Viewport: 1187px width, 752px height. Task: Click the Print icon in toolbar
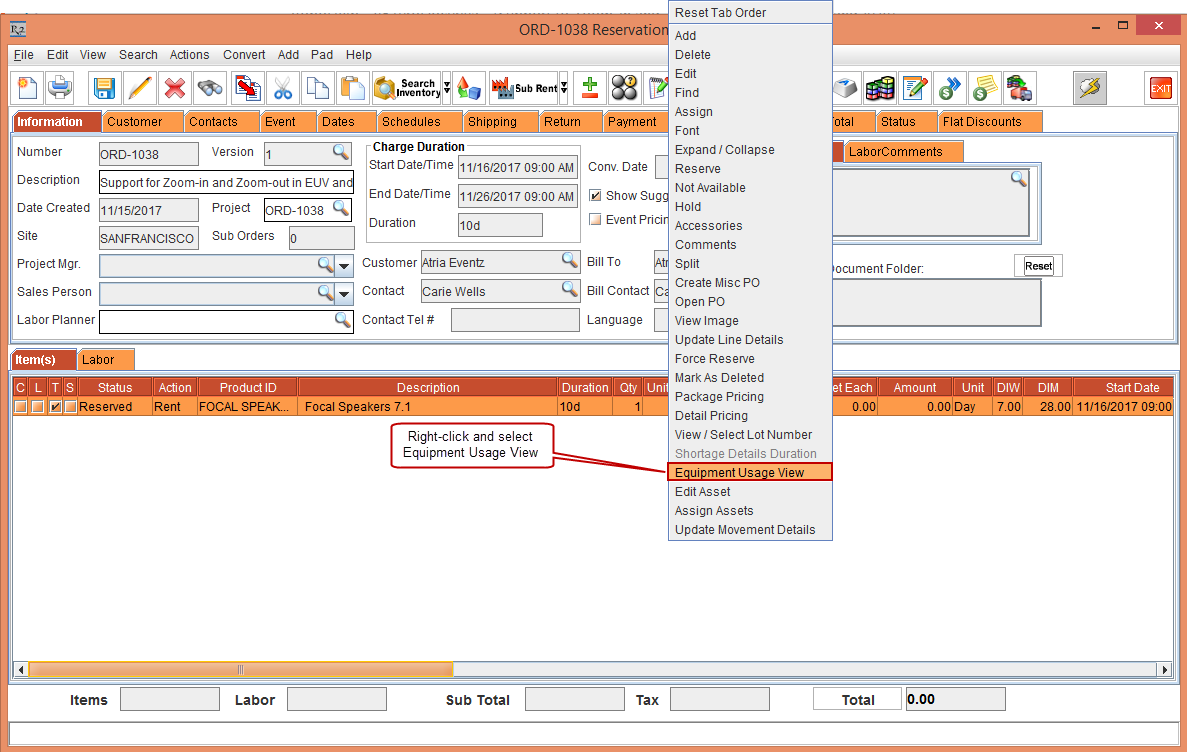point(60,88)
